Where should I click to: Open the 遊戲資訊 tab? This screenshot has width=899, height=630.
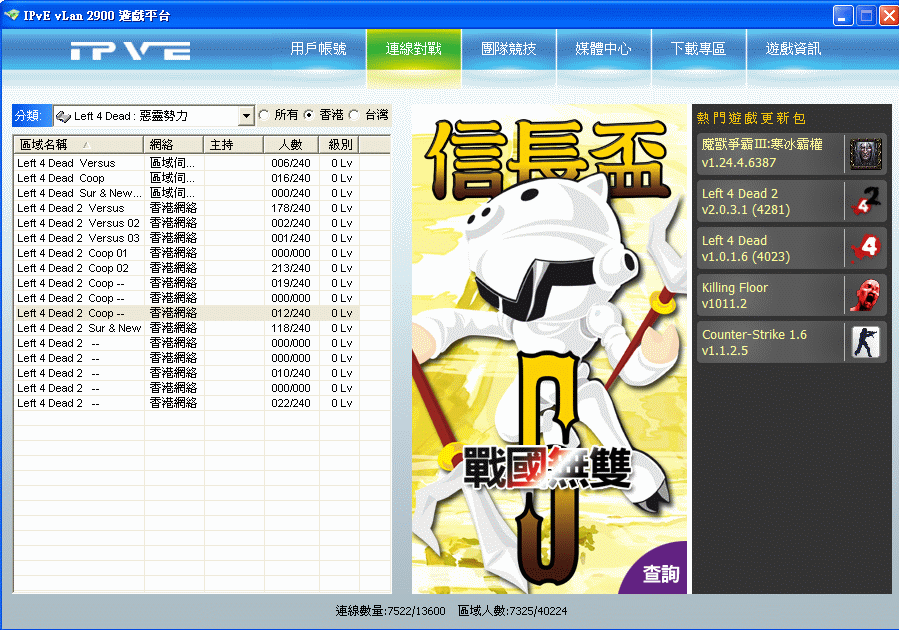coord(794,49)
